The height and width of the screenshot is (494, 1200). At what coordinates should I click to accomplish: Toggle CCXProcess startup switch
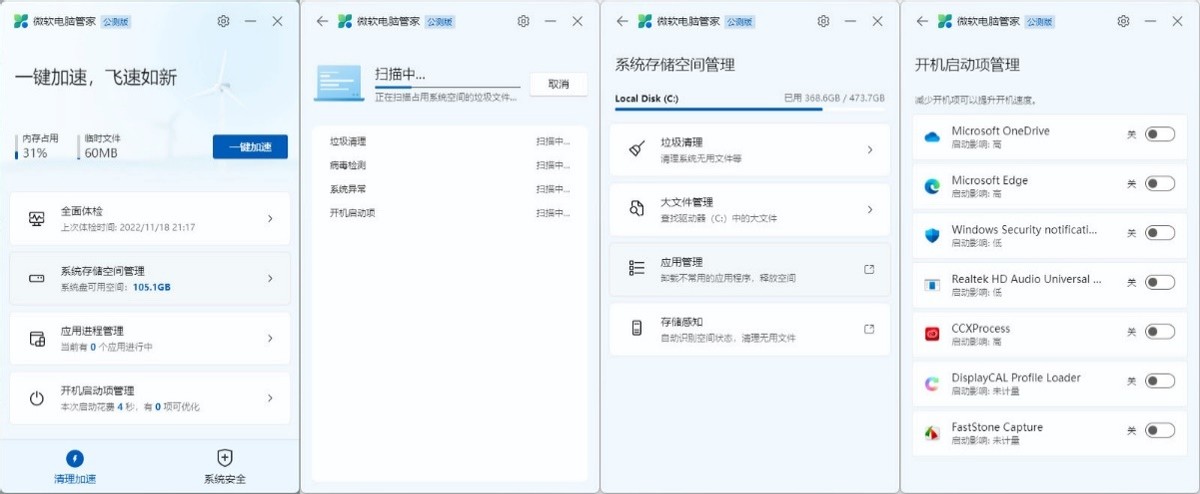pos(1159,332)
